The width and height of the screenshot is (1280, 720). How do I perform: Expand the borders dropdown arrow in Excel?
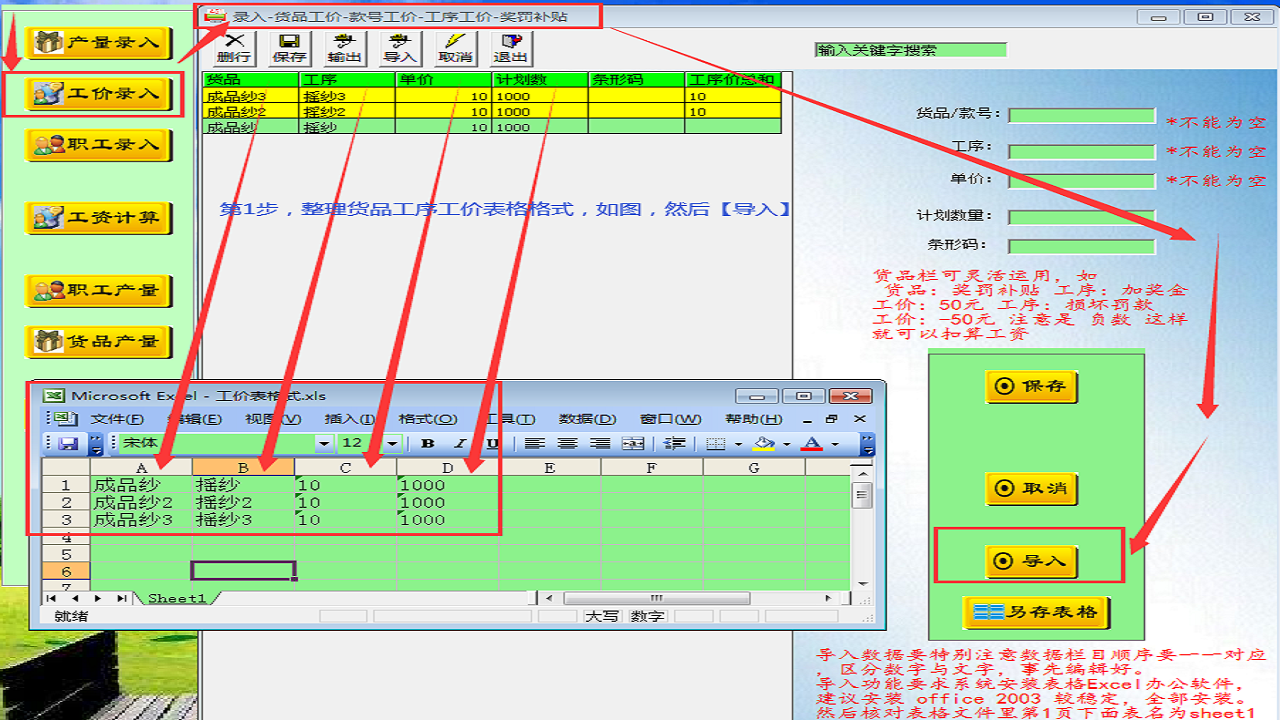(x=736, y=444)
